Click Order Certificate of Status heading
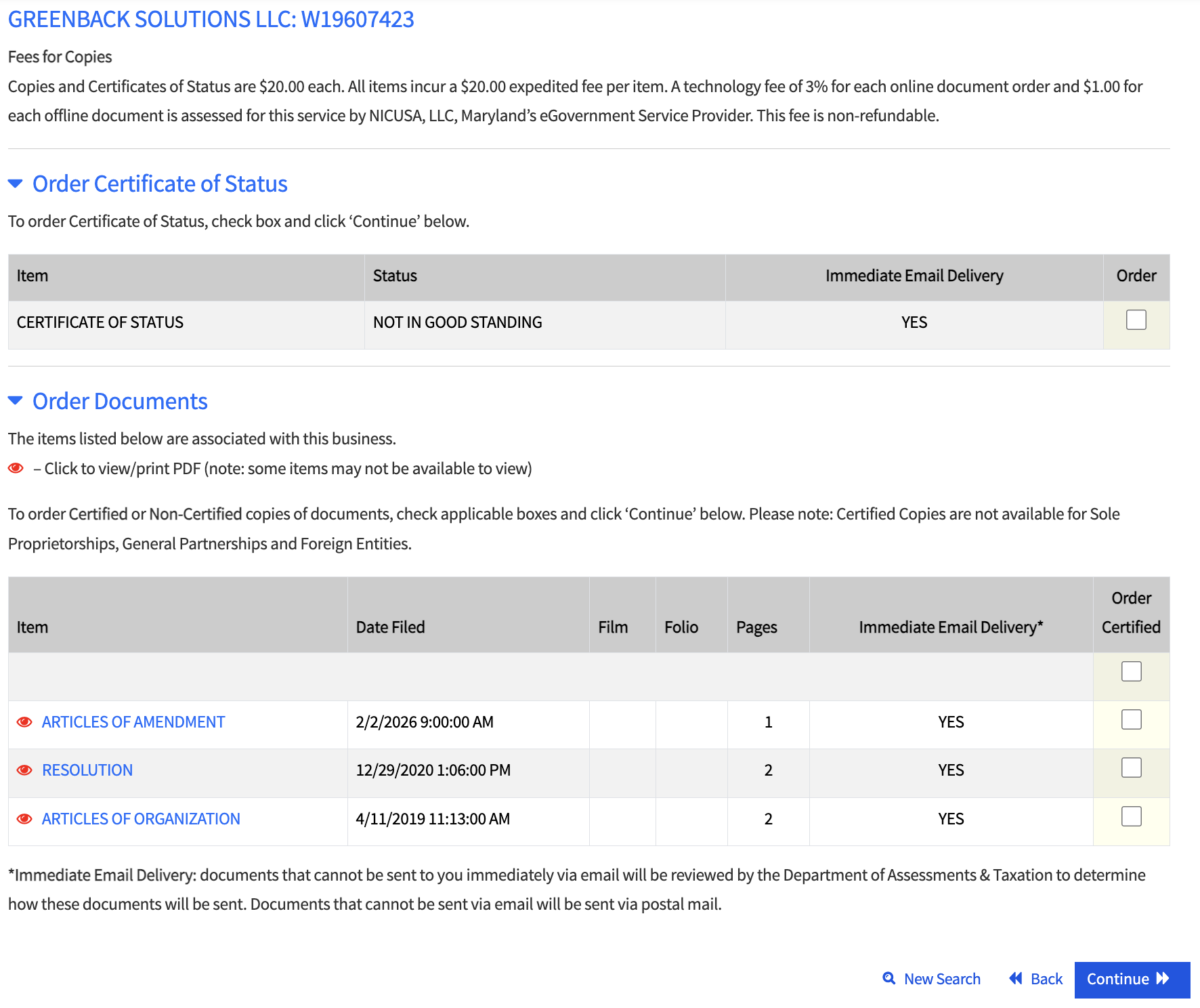Viewport: 1200px width, 1008px height. (x=160, y=184)
